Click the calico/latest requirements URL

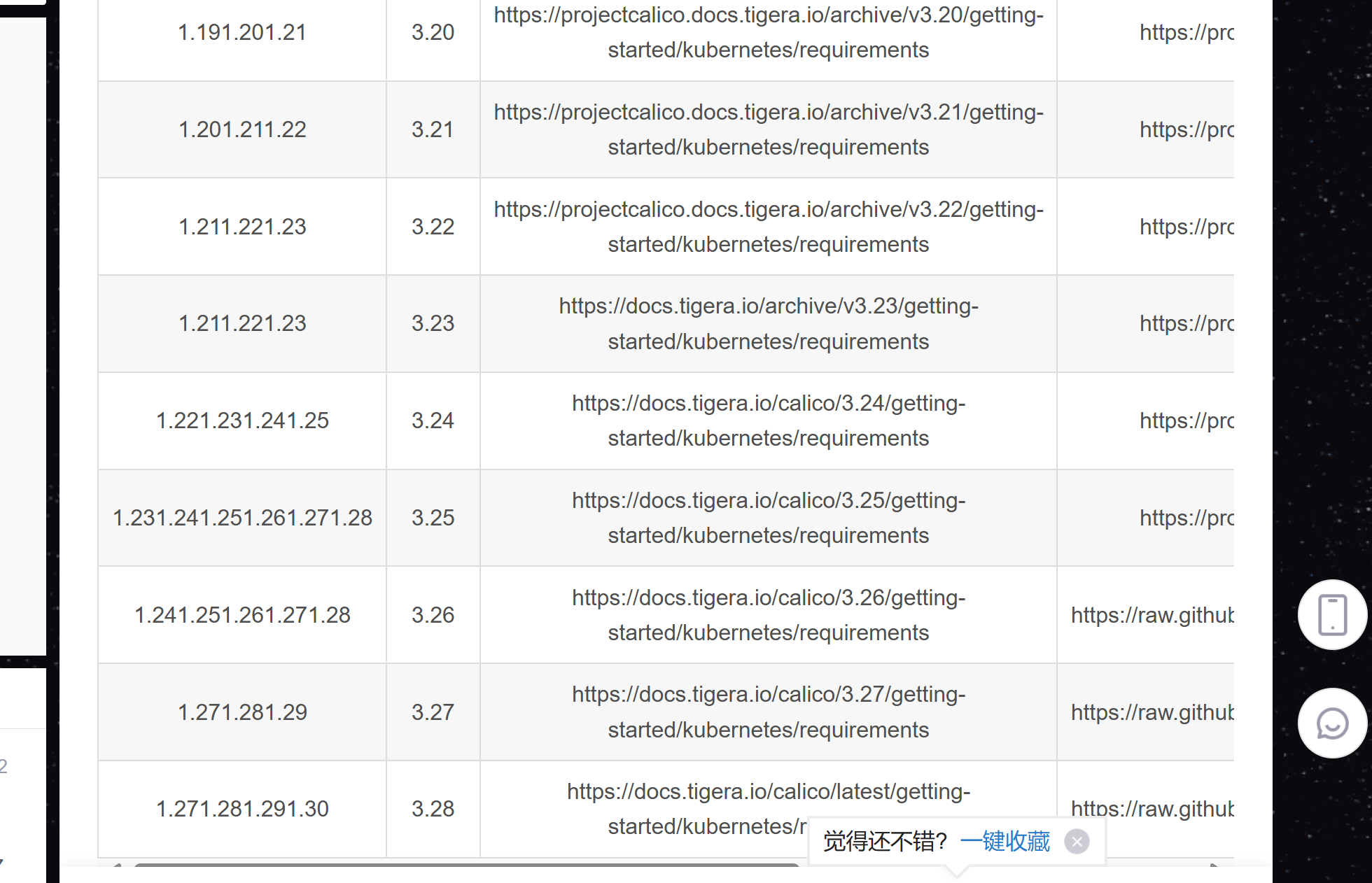(768, 793)
